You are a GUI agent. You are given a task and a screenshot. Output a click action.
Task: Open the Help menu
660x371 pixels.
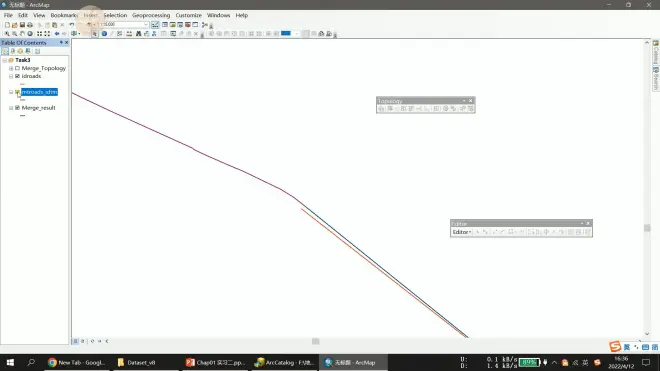242,15
